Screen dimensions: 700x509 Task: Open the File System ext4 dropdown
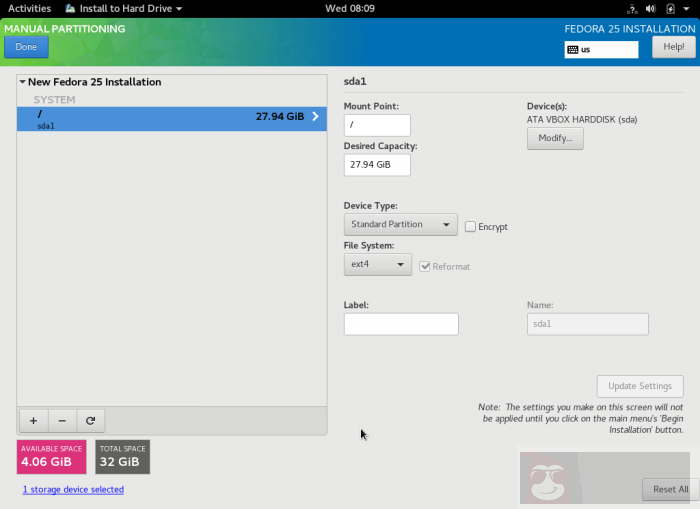(x=378, y=264)
